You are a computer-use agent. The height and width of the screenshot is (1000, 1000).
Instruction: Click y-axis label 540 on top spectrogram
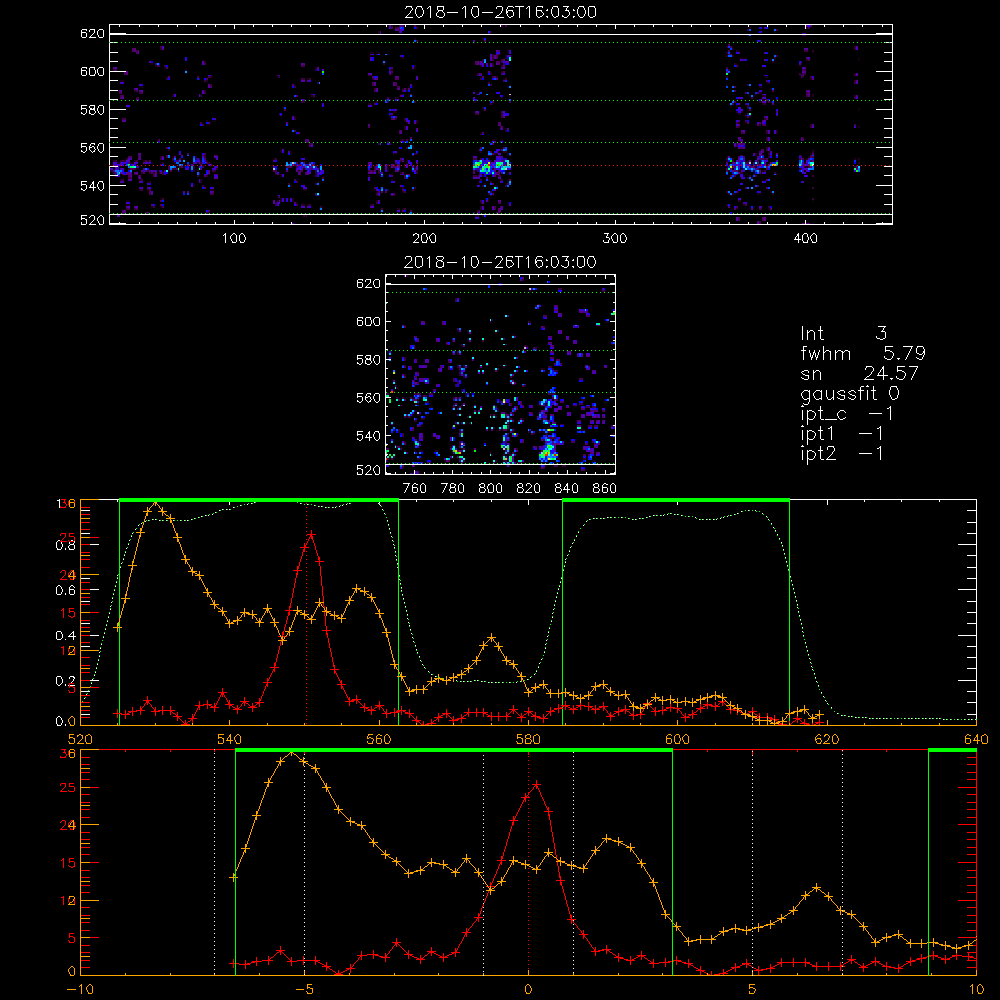pos(92,186)
